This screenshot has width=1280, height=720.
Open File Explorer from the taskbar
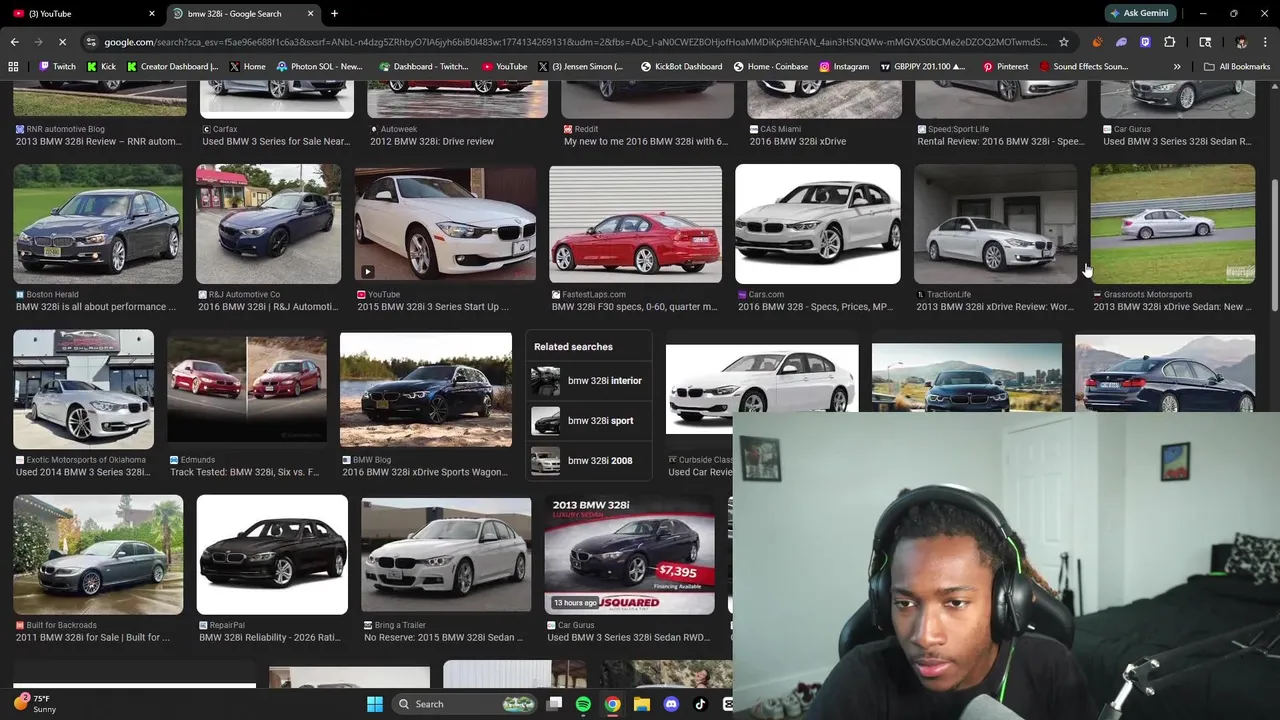tap(642, 704)
